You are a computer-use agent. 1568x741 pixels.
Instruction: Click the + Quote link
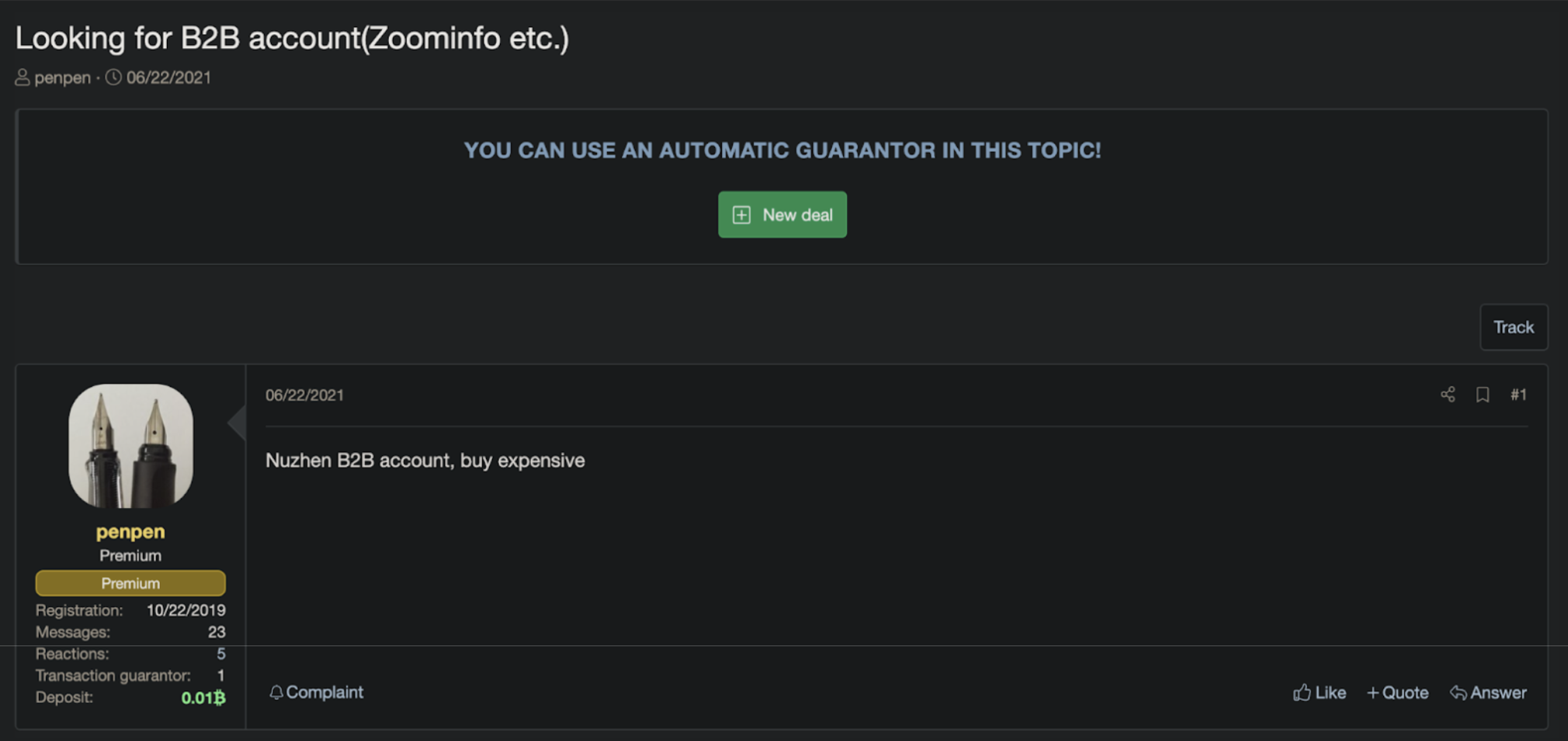pos(1397,692)
